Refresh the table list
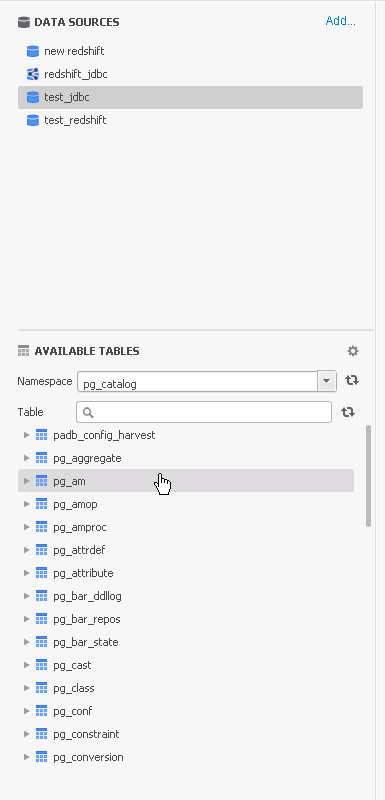The height and width of the screenshot is (800, 385). pyautogui.click(x=348, y=412)
